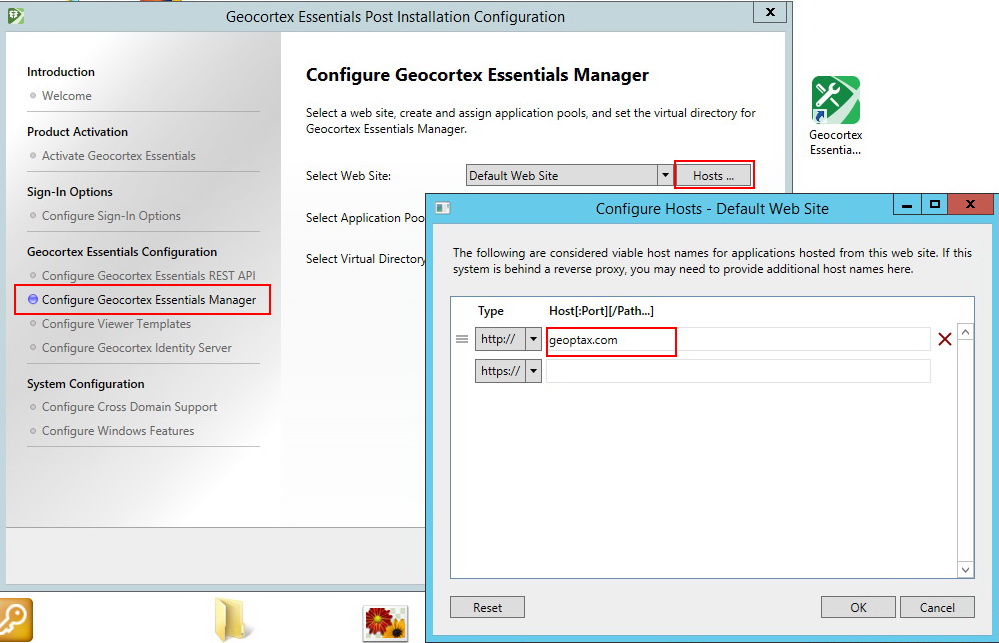Image resolution: width=999 pixels, height=643 pixels.
Task: Minimize the Configure Hosts dialog
Action: (x=907, y=205)
